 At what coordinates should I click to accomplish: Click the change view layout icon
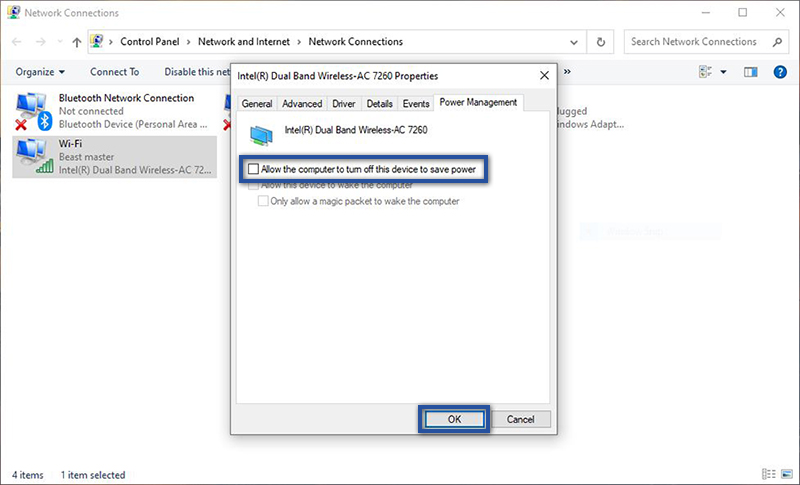(704, 72)
